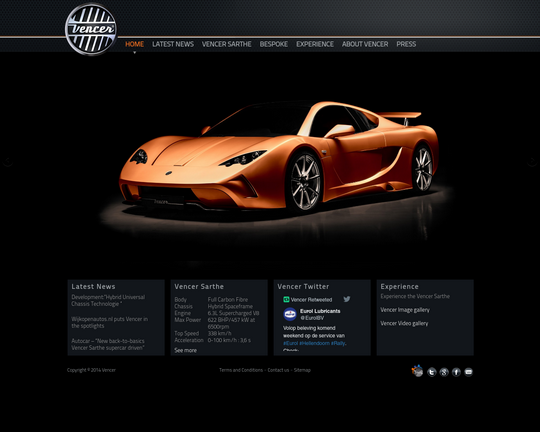Click the Vencer Retweeted label

(x=311, y=300)
